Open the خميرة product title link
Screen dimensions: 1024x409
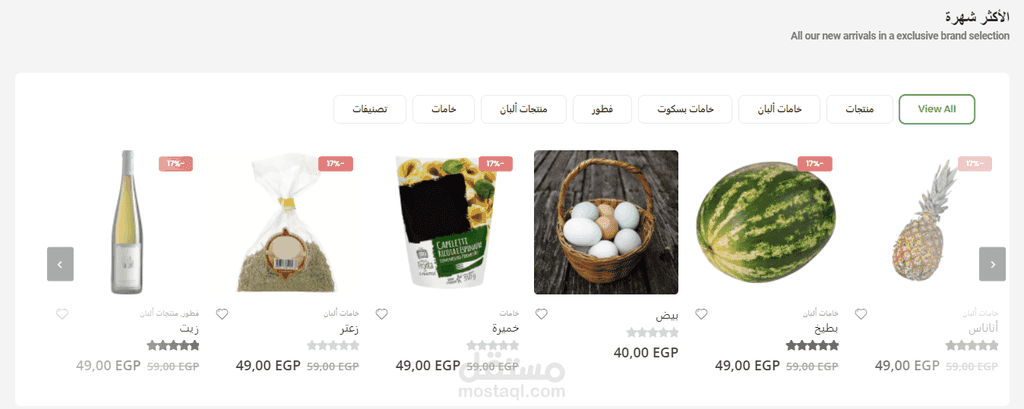[x=505, y=329]
